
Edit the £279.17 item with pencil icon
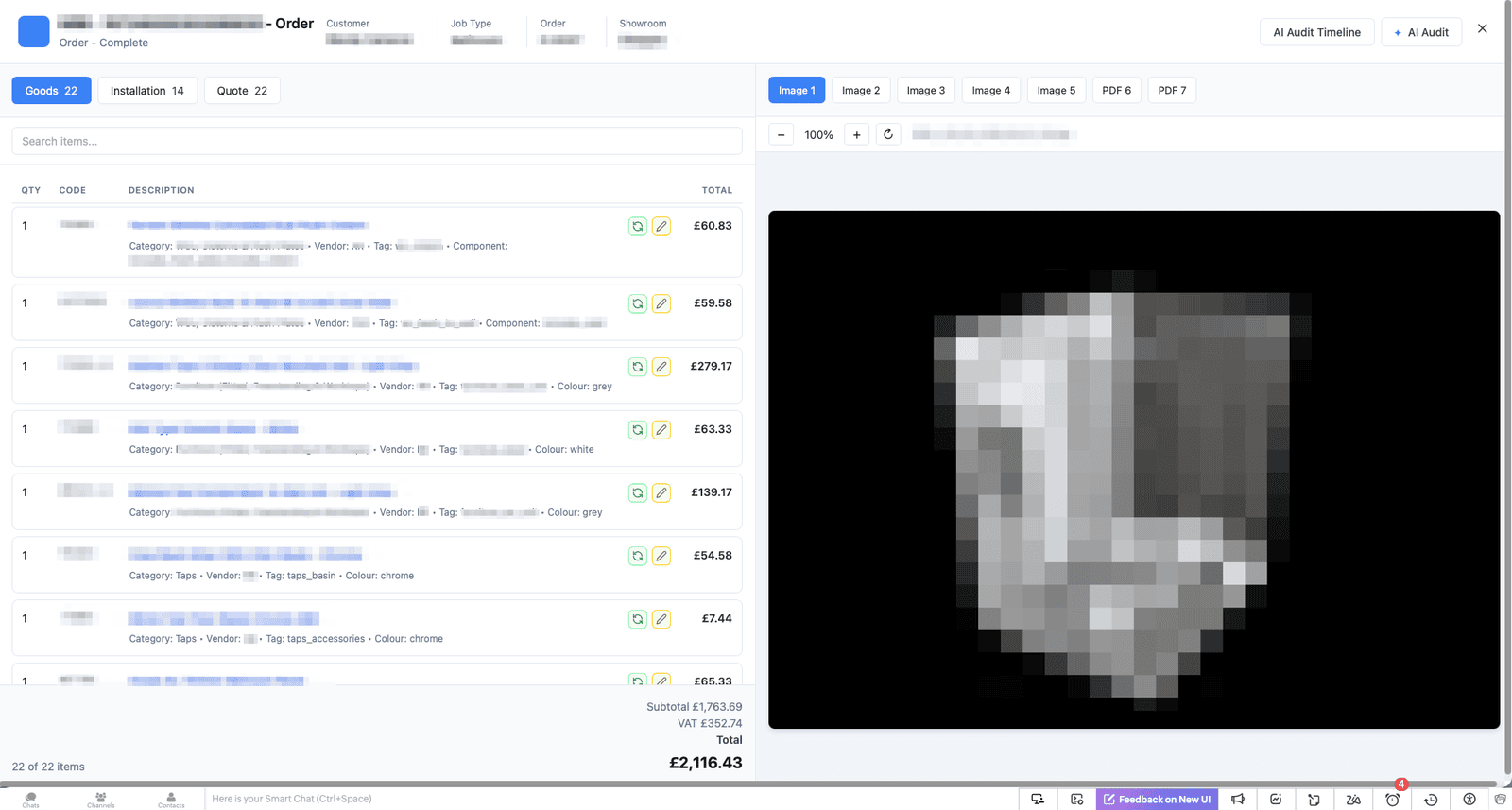[661, 367]
